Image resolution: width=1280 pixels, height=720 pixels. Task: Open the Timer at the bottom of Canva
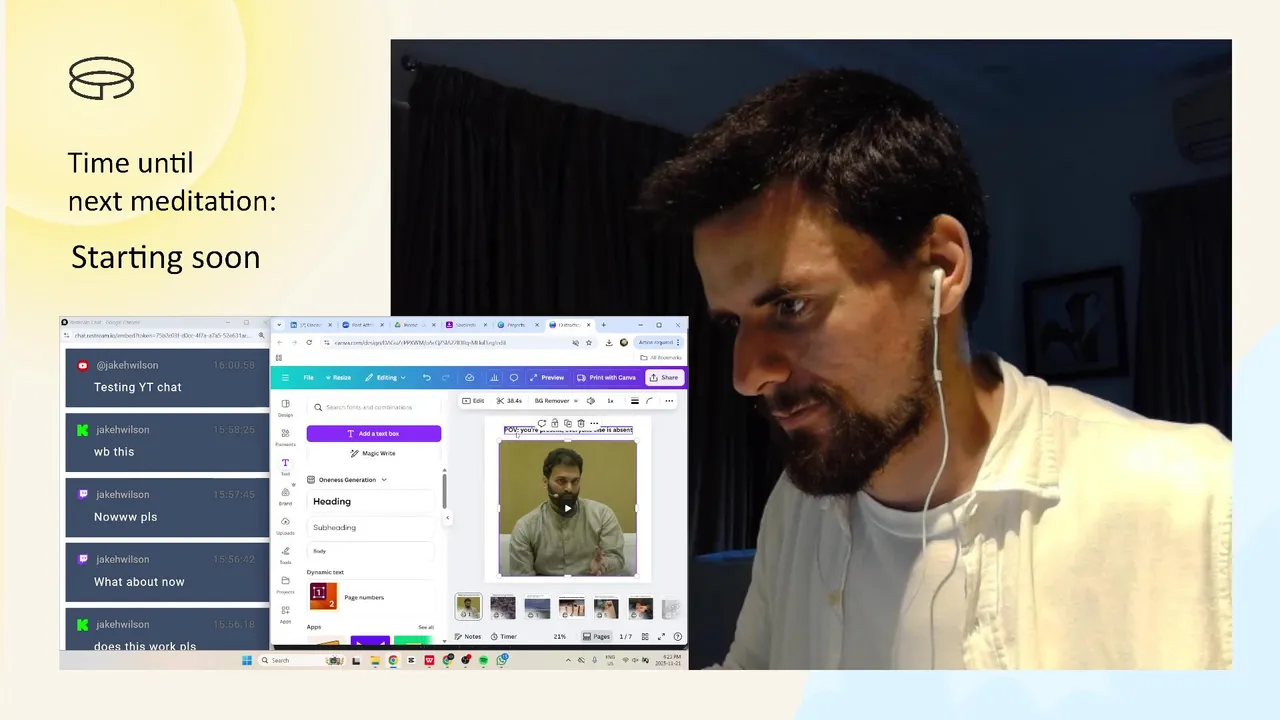point(504,637)
